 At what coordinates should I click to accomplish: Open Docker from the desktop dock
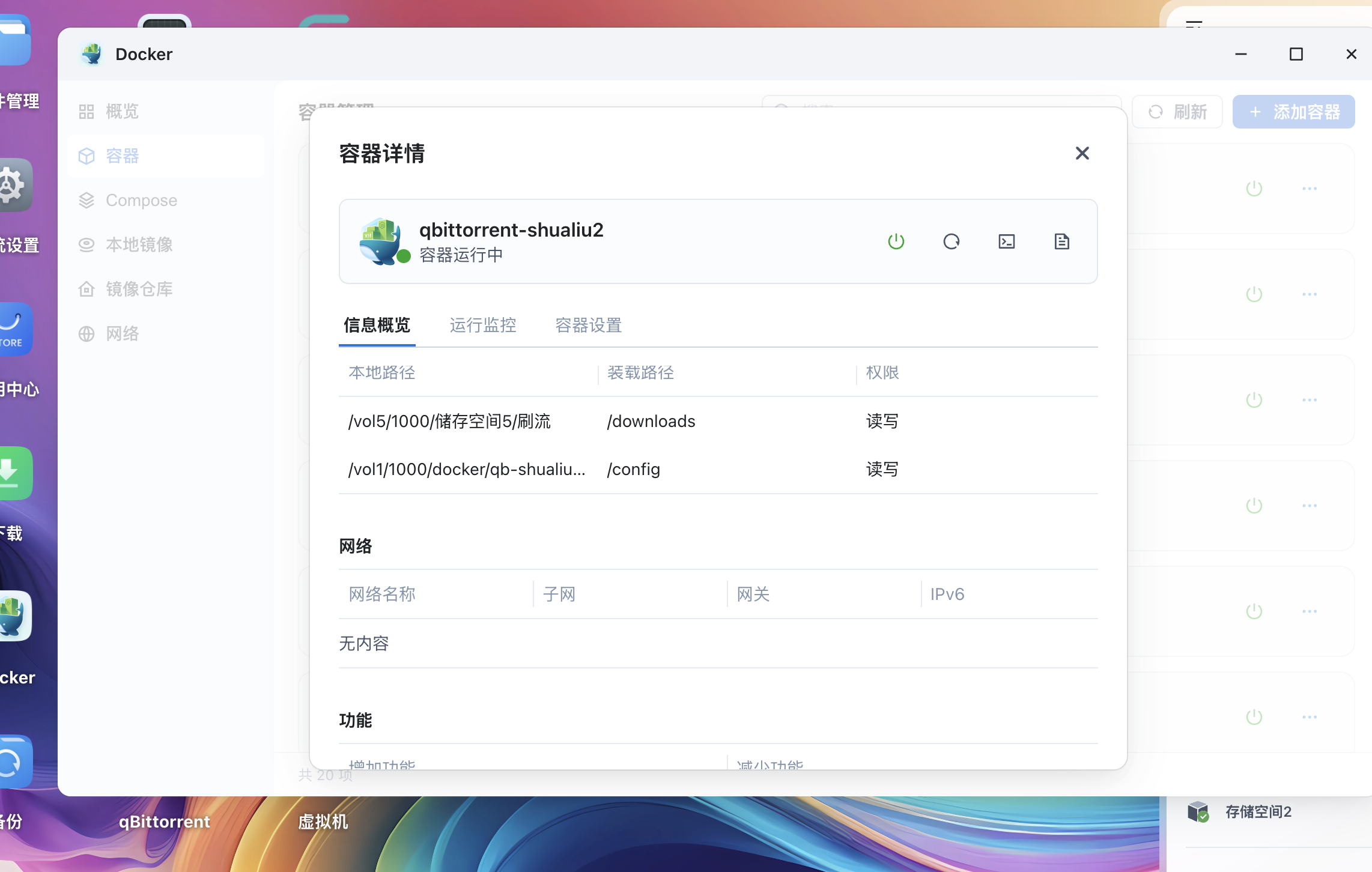tap(16, 616)
